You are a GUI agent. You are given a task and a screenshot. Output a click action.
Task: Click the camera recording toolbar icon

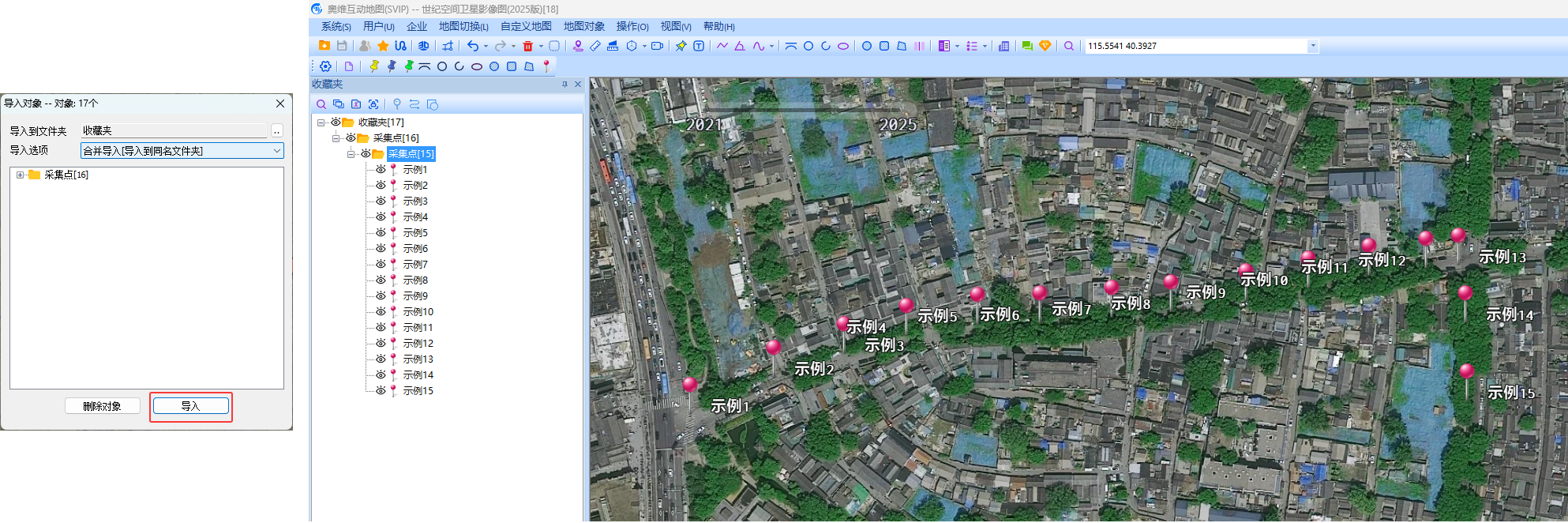[x=657, y=46]
